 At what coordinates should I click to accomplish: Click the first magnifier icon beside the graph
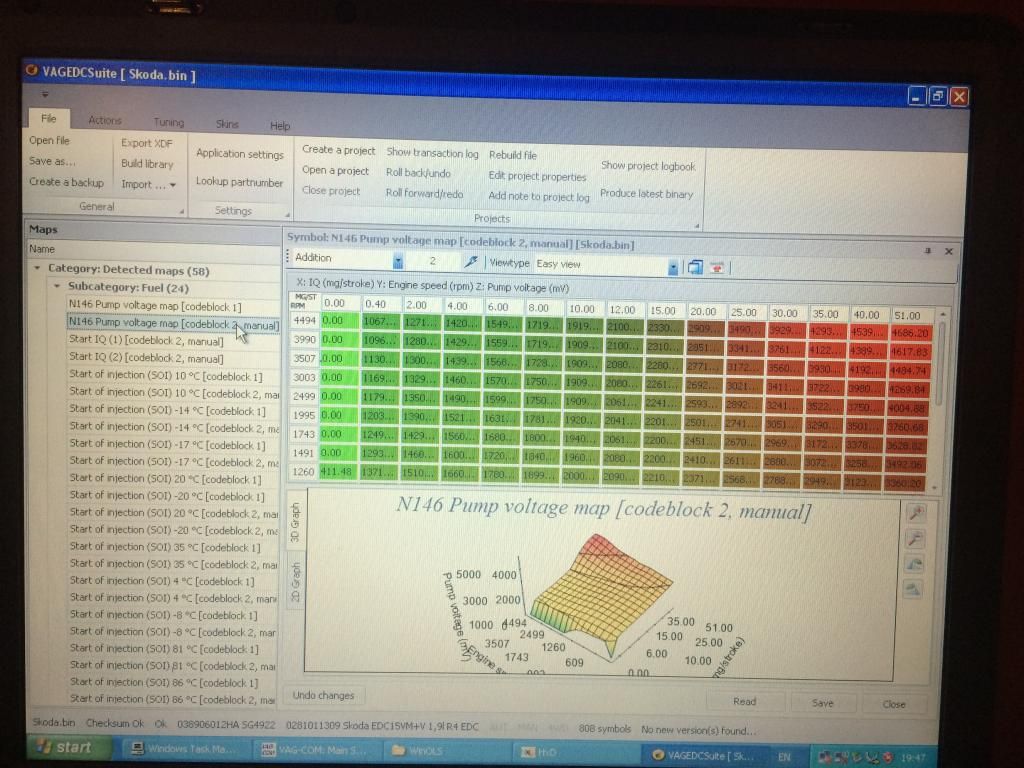(916, 513)
